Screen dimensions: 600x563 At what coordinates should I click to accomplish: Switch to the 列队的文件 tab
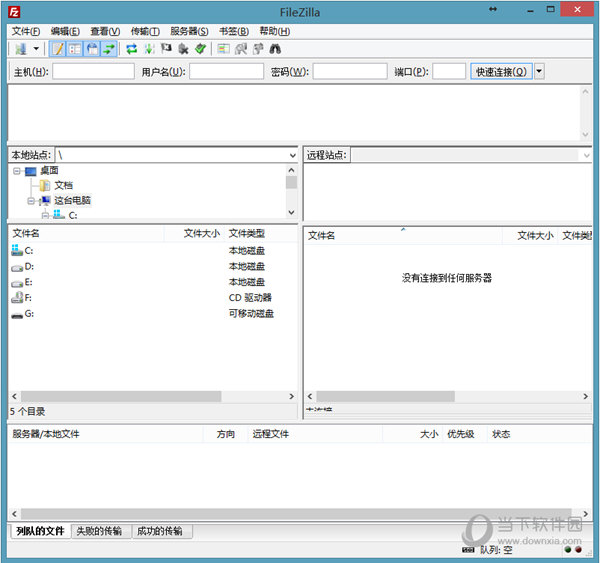(40, 531)
